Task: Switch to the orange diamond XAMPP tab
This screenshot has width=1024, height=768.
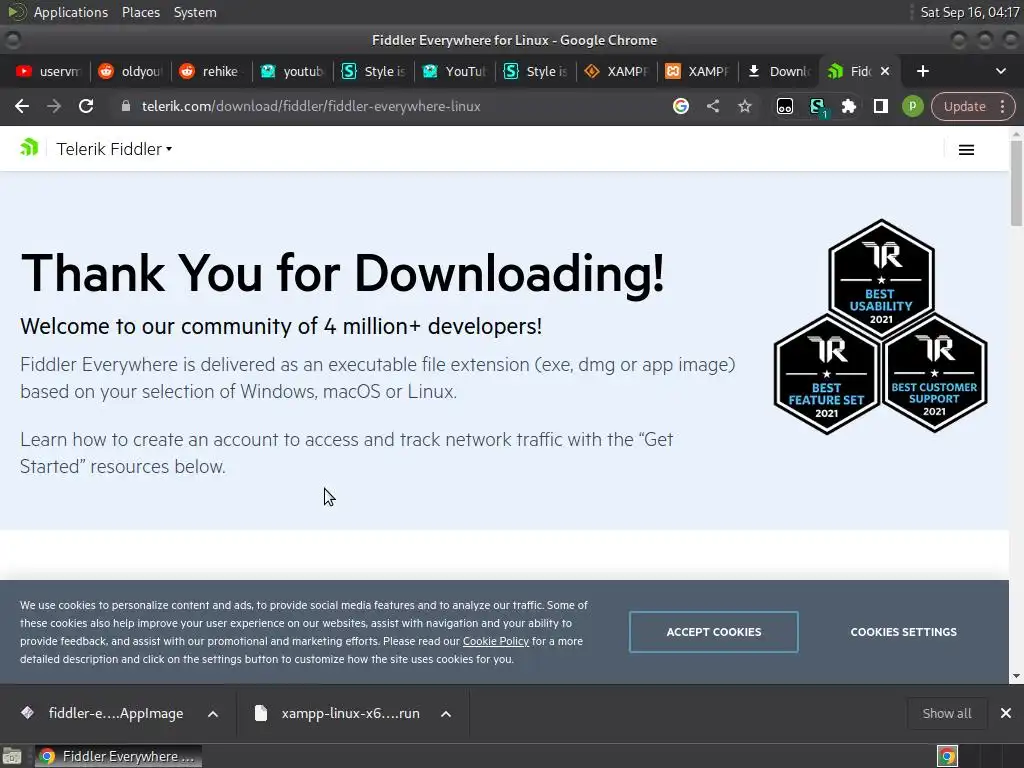Action: [x=616, y=71]
